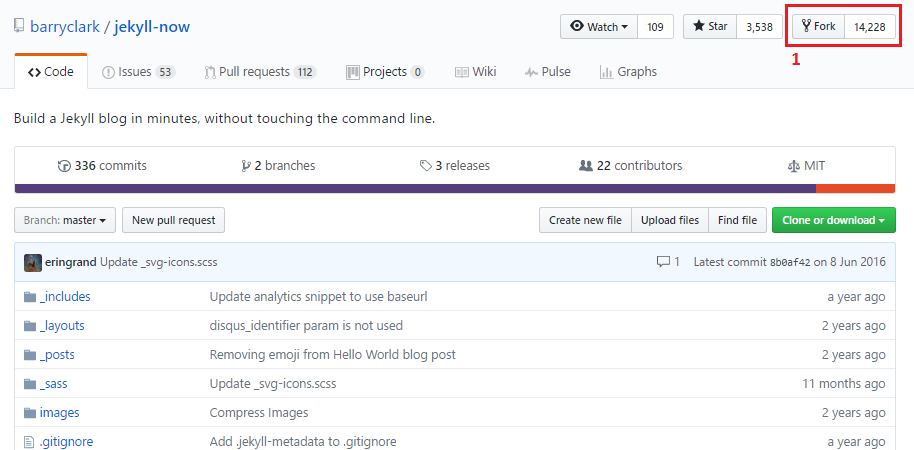Open the _sass folder
Viewport: 914px width, 450px height.
pyautogui.click(x=54, y=384)
